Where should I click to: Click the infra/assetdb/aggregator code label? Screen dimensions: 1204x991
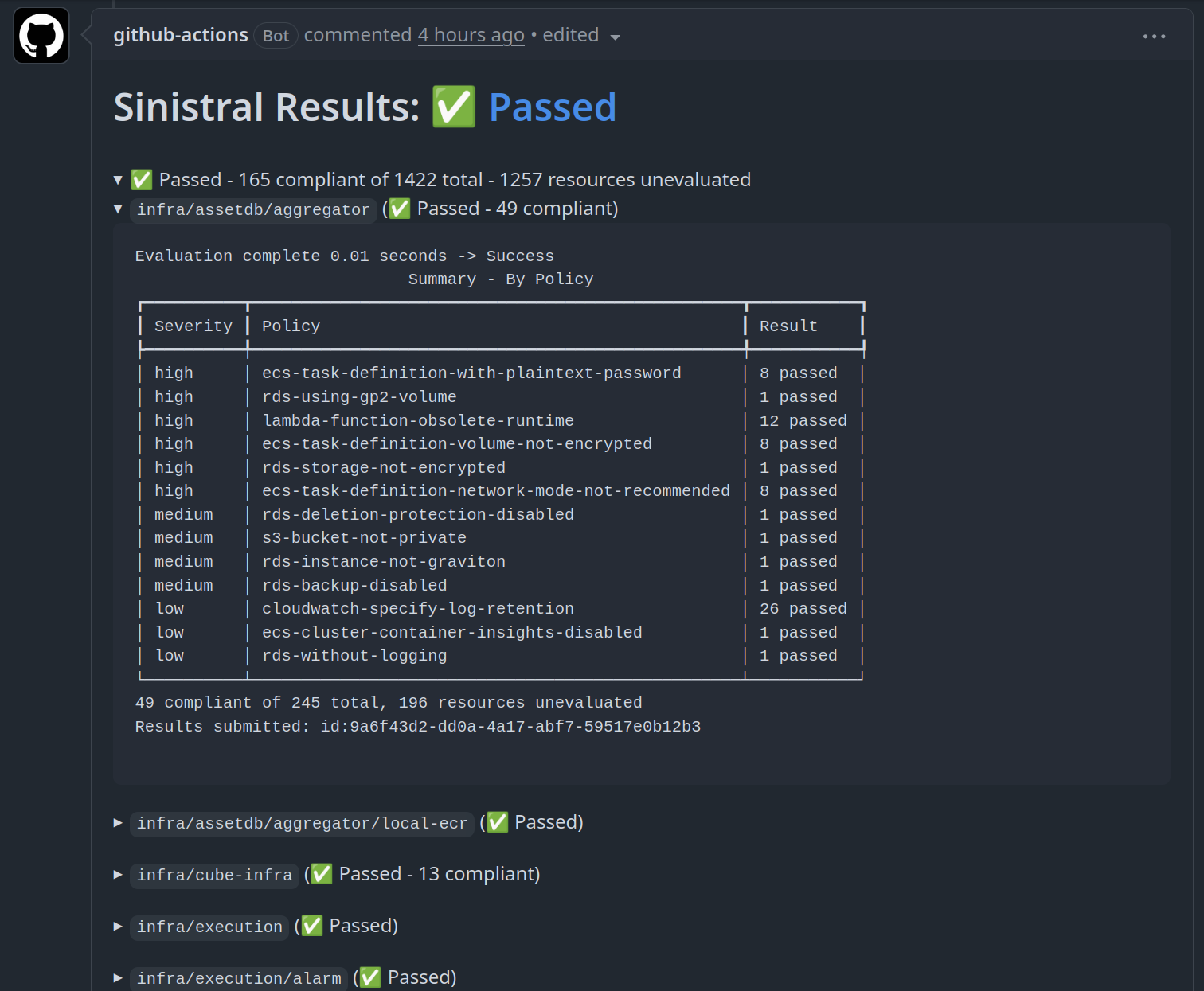tap(253, 209)
